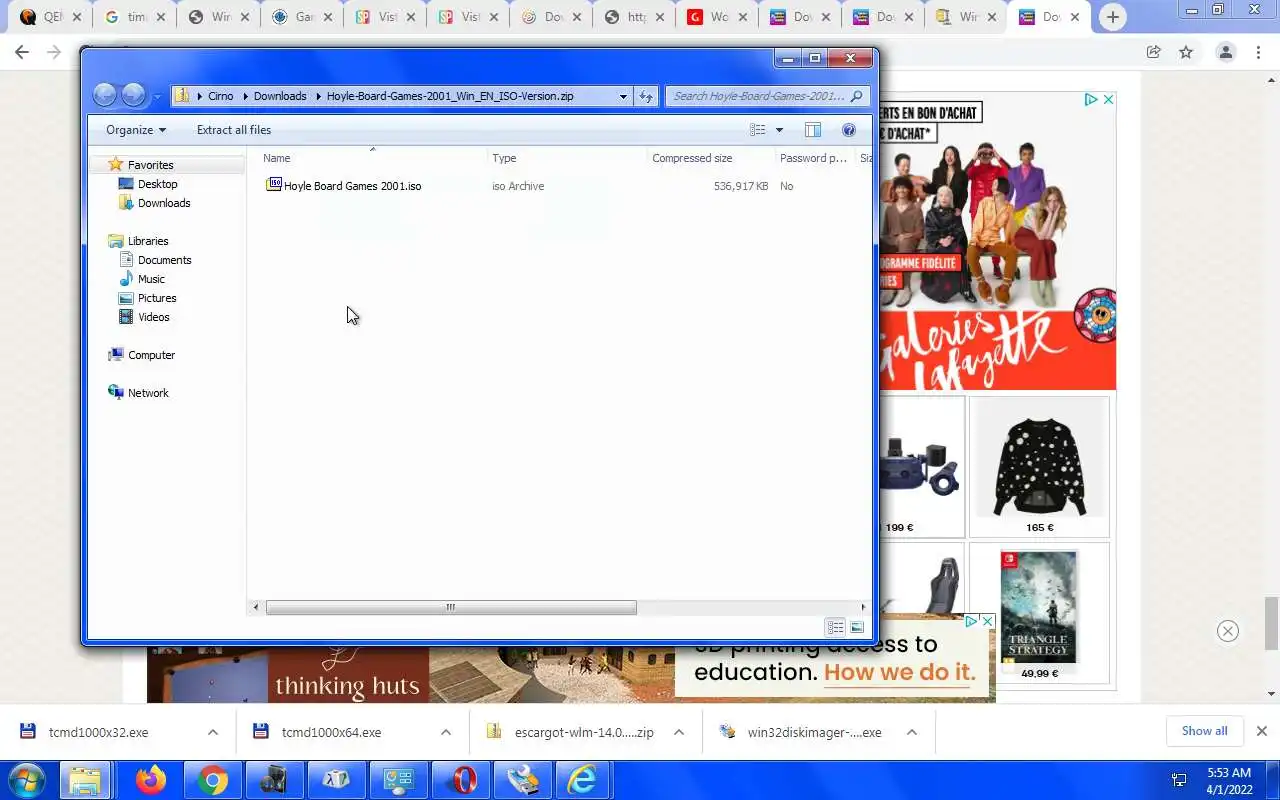
Task: Open the address bar history dropdown
Action: tap(623, 96)
